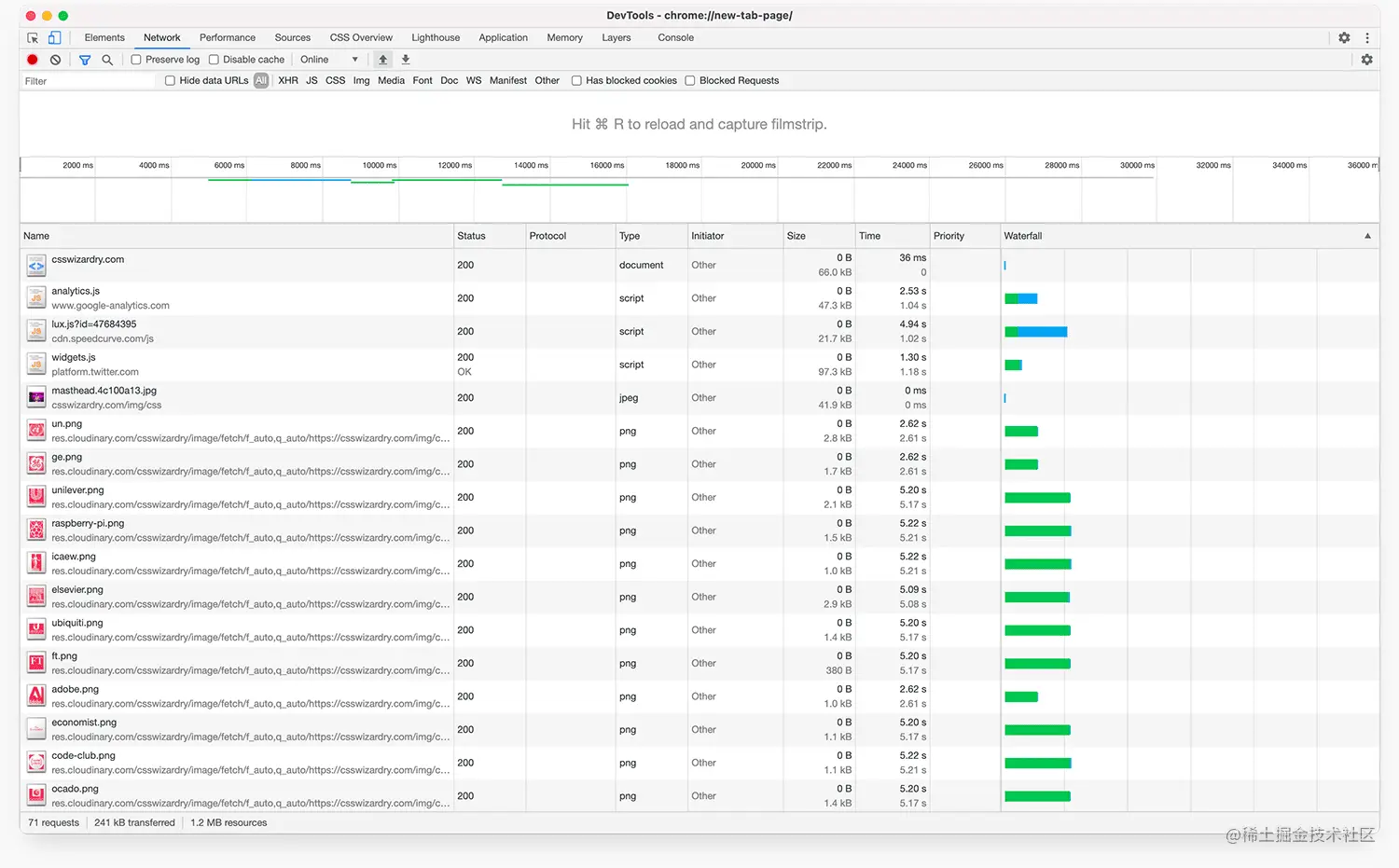Click the analytics.js file icon
The width and height of the screenshot is (1399, 868).
(36, 298)
